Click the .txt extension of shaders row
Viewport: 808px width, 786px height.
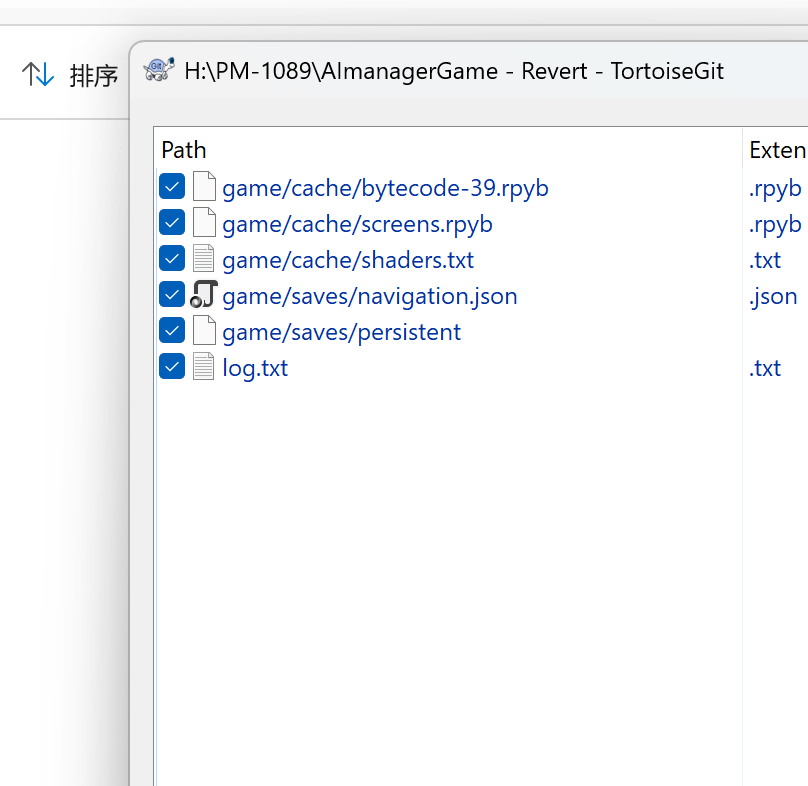pyautogui.click(x=765, y=260)
